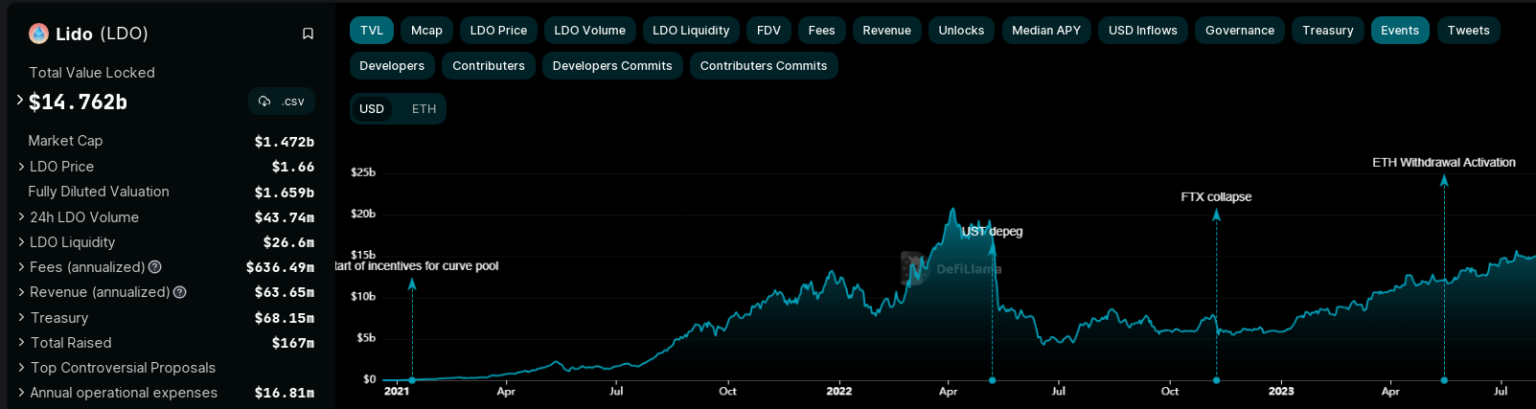Click info icon beside Revenue (annualized)

click(180, 292)
